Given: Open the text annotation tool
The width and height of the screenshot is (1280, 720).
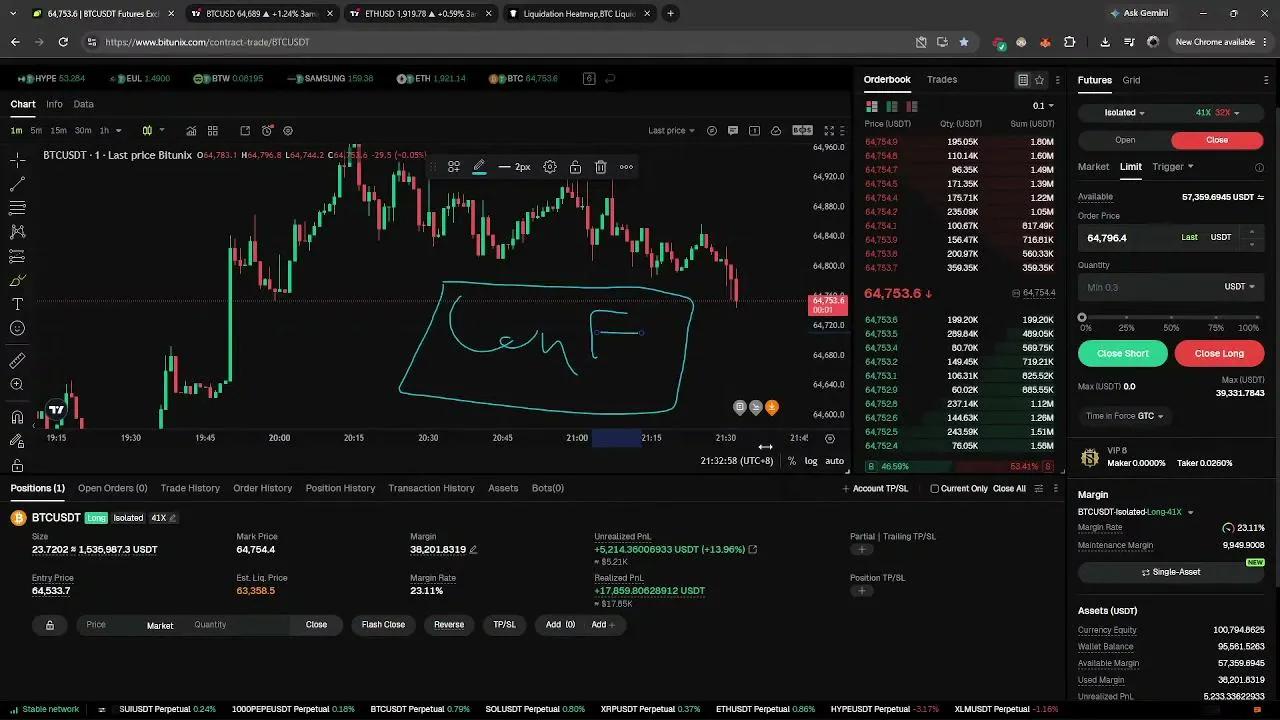Looking at the screenshot, I should (x=17, y=304).
